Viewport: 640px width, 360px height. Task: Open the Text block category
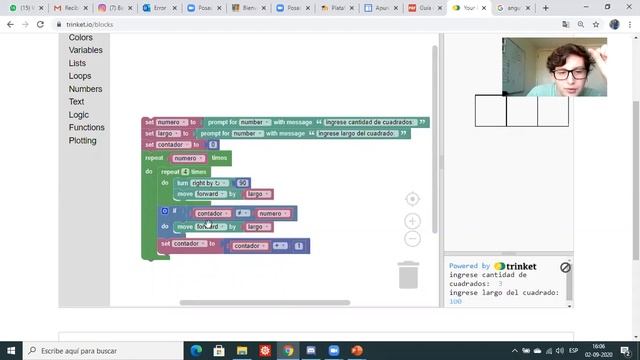click(x=76, y=102)
